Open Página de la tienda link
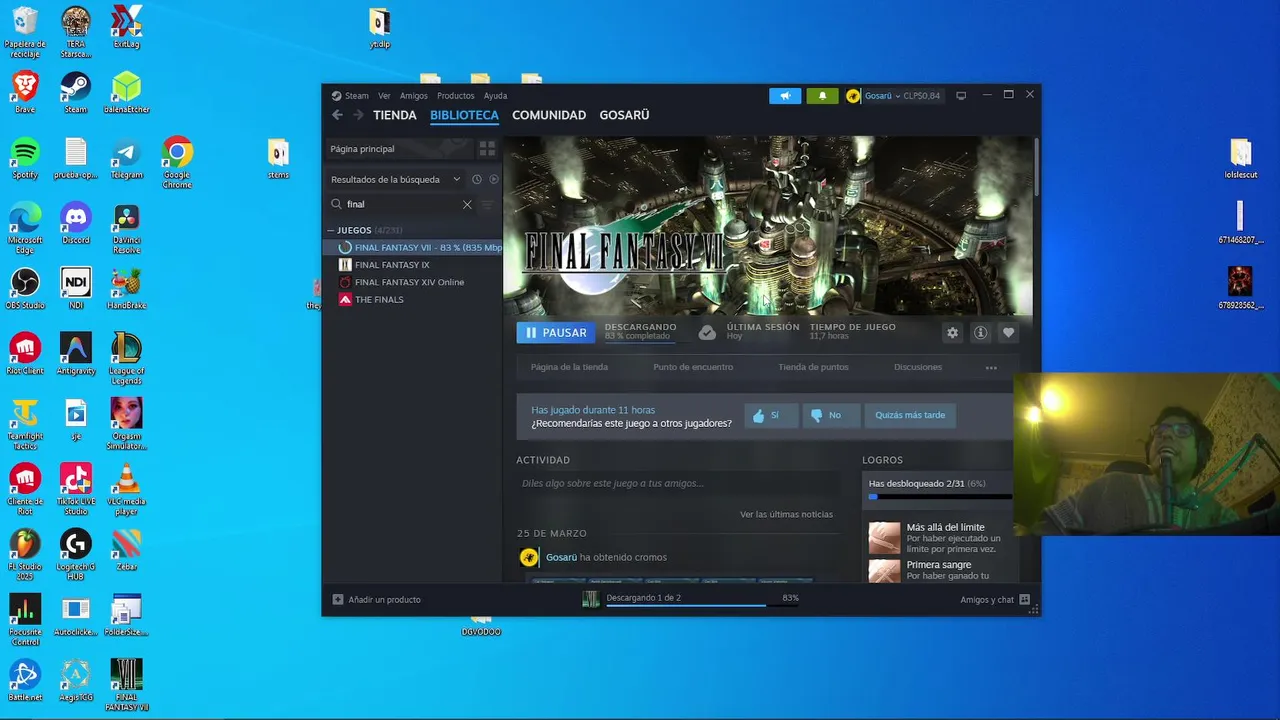This screenshot has height=720, width=1280. (x=569, y=367)
